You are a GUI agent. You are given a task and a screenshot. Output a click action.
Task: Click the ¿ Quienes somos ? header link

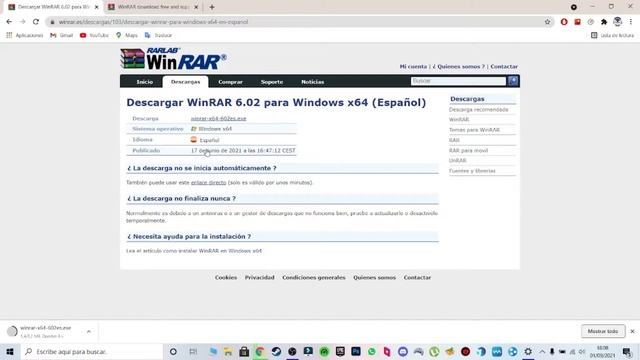[459, 66]
